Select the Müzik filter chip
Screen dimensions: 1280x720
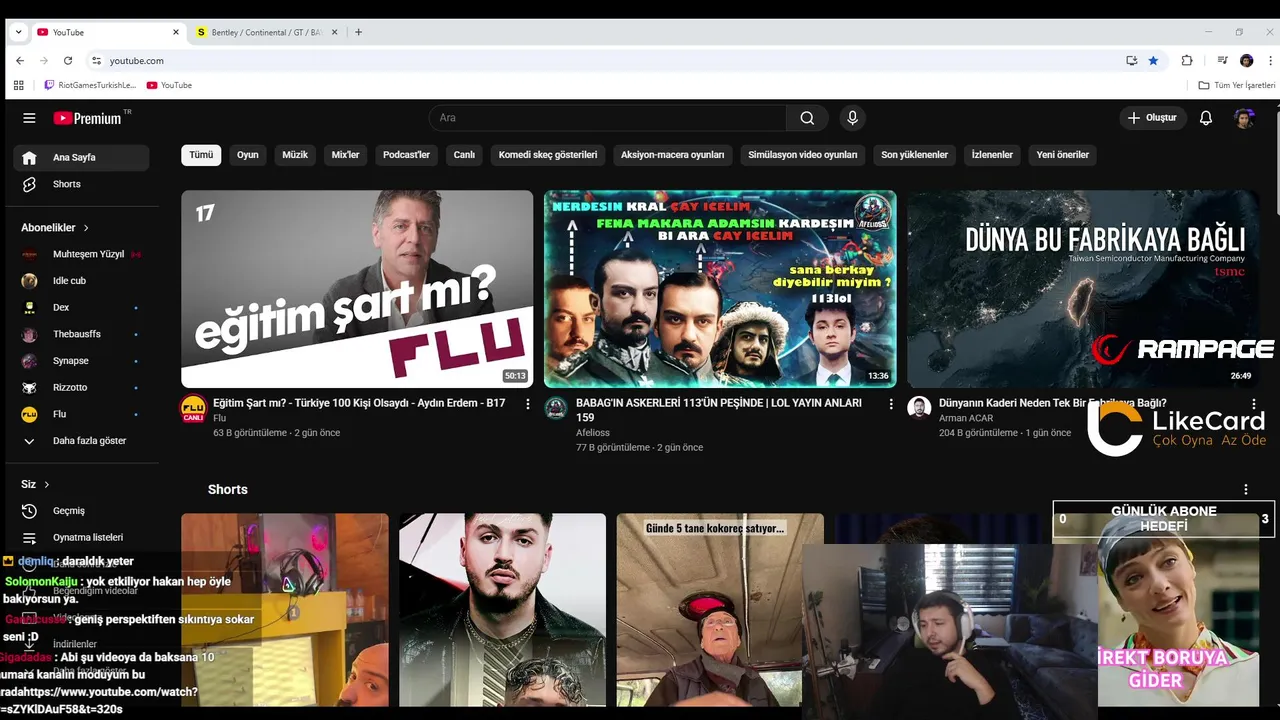[x=295, y=155]
